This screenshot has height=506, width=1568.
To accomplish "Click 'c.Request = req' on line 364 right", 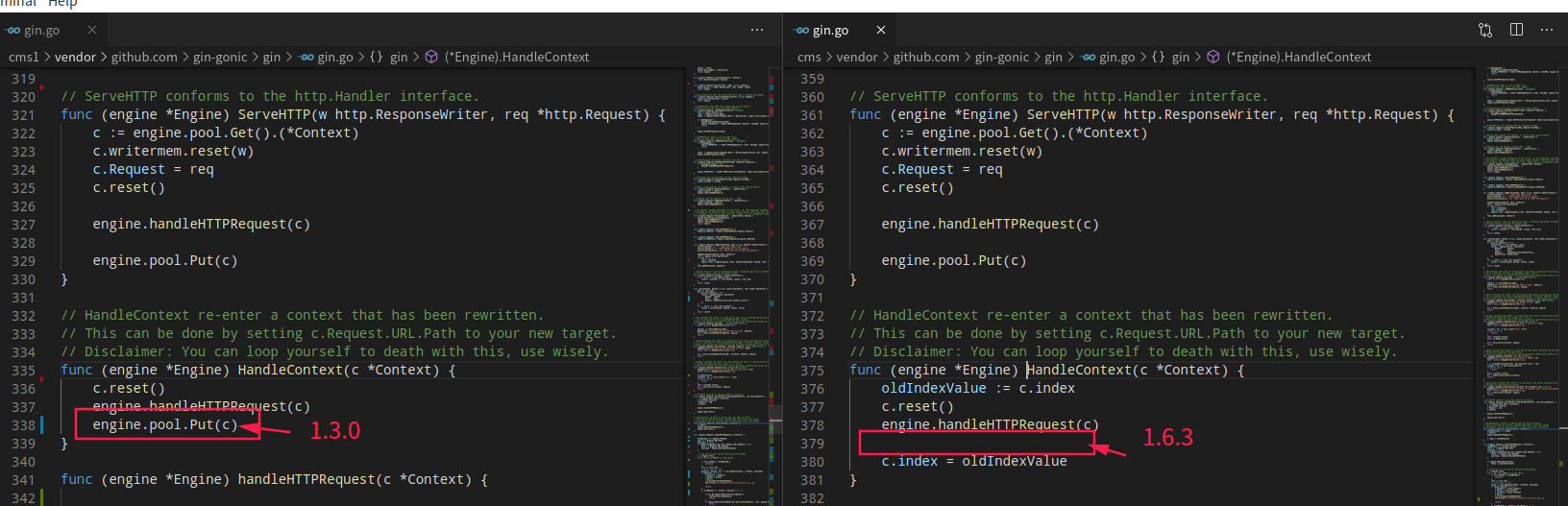I will click(x=942, y=169).
